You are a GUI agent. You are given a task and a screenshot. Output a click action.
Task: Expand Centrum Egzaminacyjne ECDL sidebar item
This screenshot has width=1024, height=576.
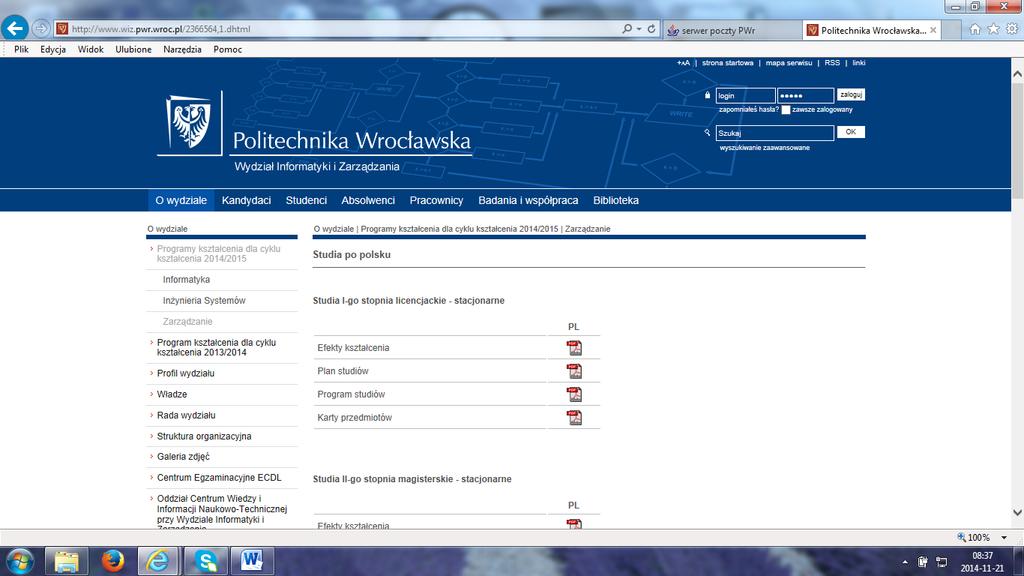(x=219, y=477)
